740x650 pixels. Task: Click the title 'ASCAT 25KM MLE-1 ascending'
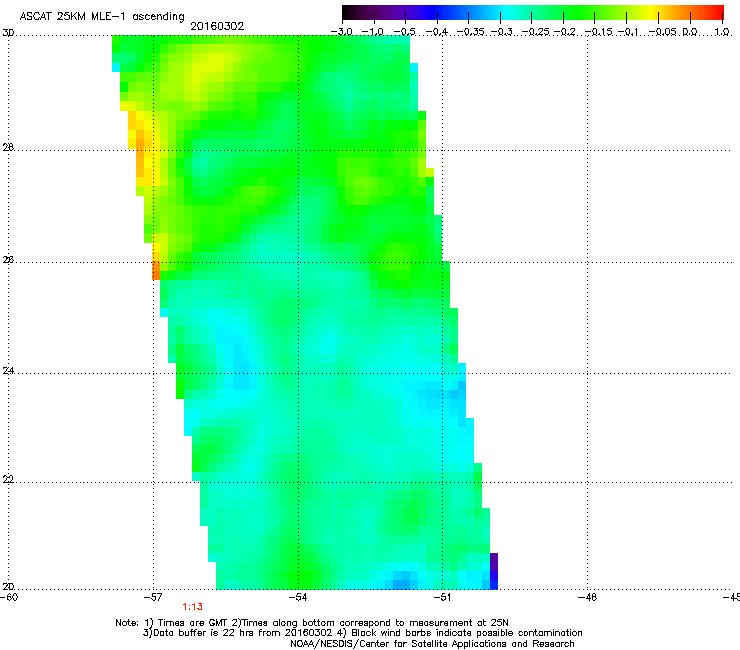(x=102, y=16)
